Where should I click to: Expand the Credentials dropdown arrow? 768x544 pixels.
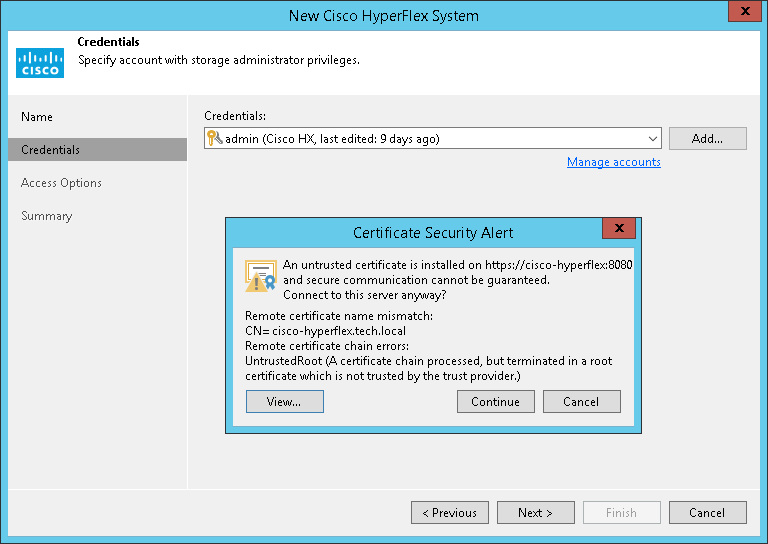coord(652,139)
